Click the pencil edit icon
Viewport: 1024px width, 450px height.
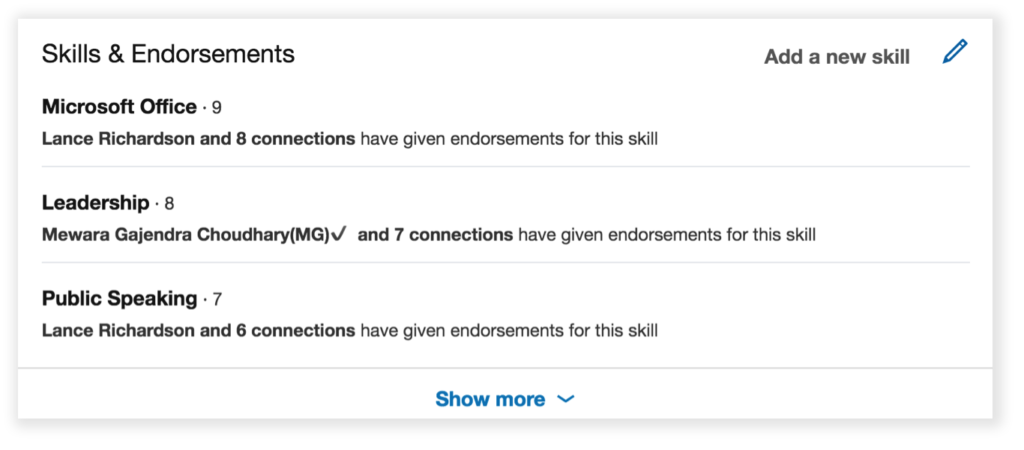point(955,52)
